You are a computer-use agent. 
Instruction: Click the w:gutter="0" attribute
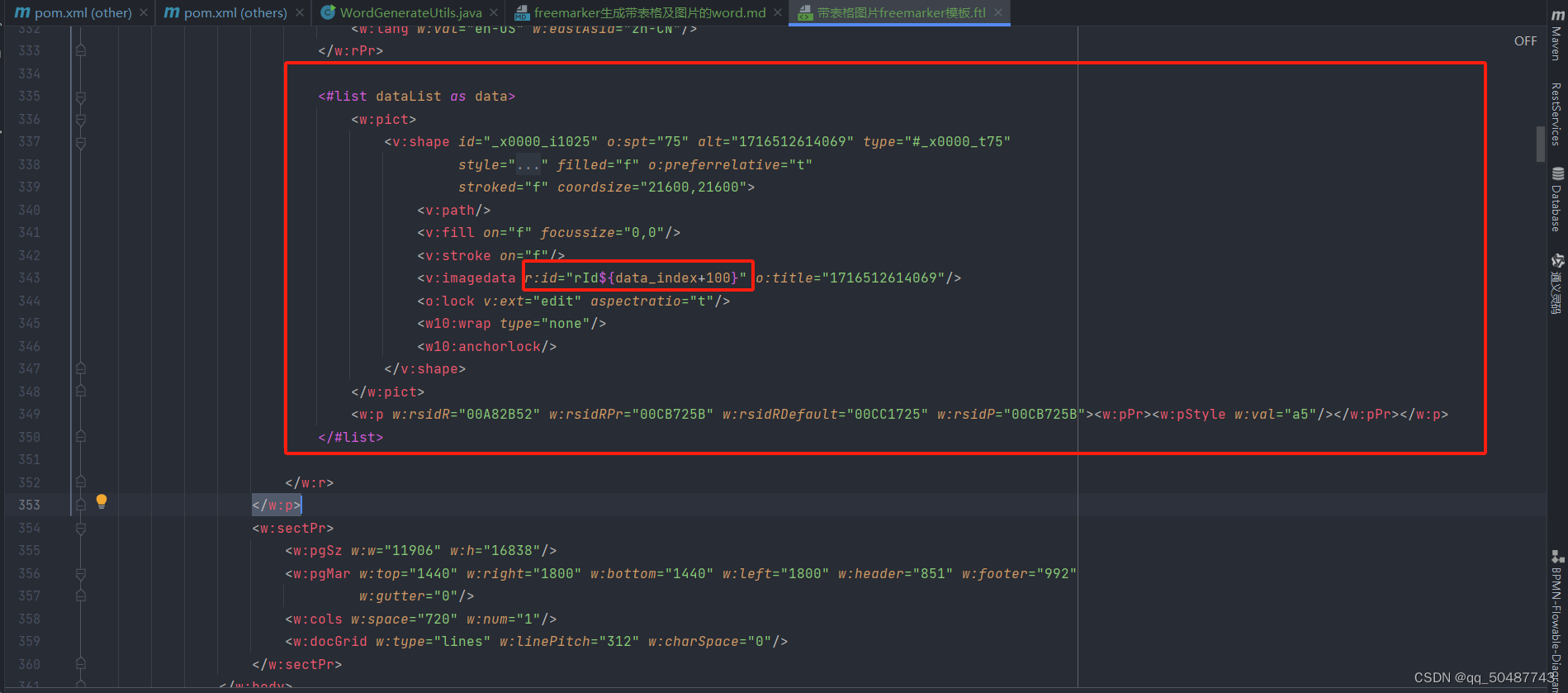click(x=409, y=596)
